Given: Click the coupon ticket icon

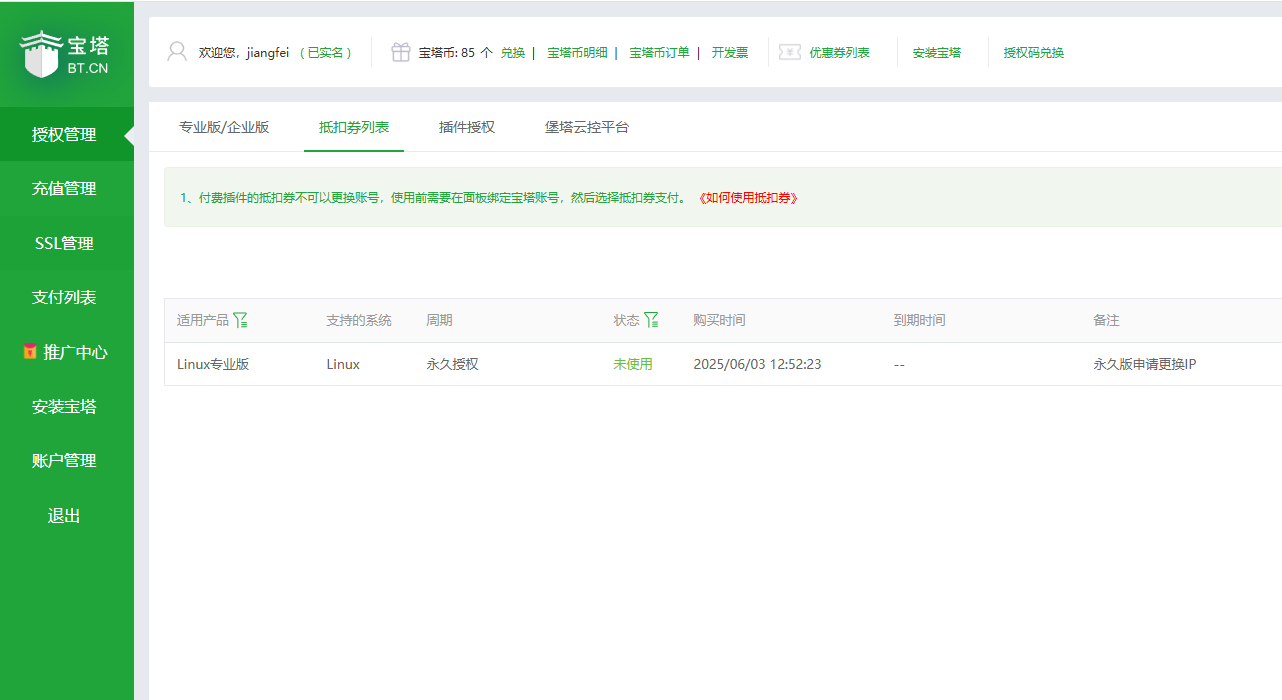Looking at the screenshot, I should click(x=790, y=52).
